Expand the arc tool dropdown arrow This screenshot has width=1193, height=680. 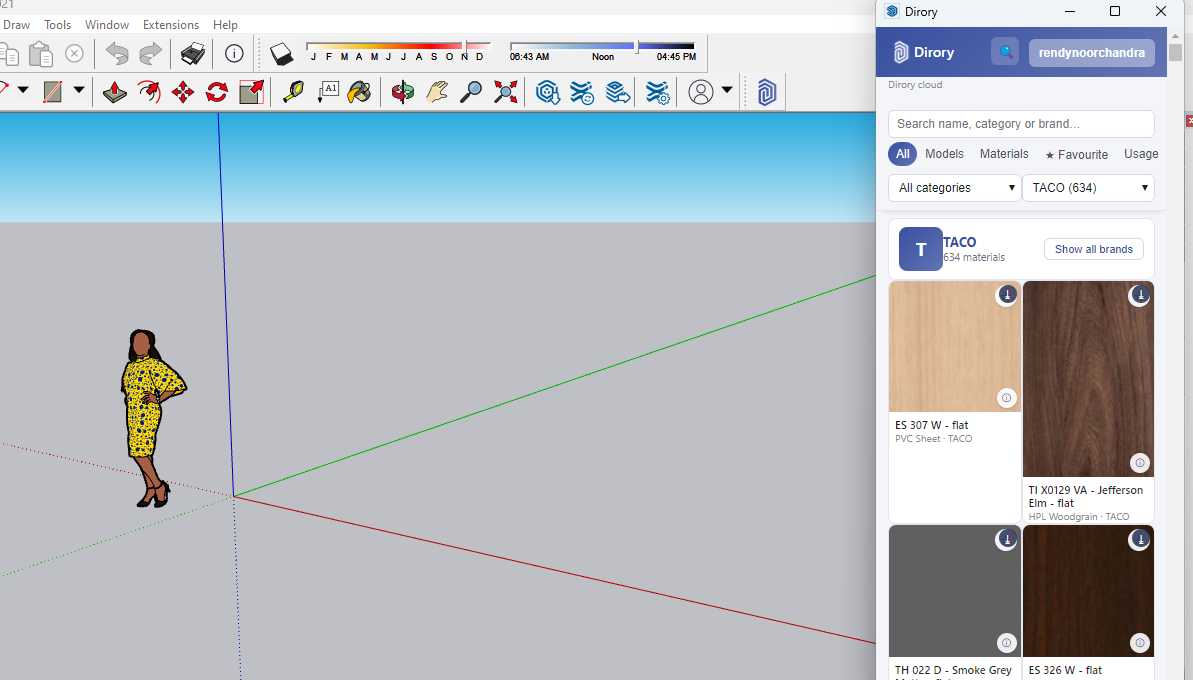pos(23,90)
